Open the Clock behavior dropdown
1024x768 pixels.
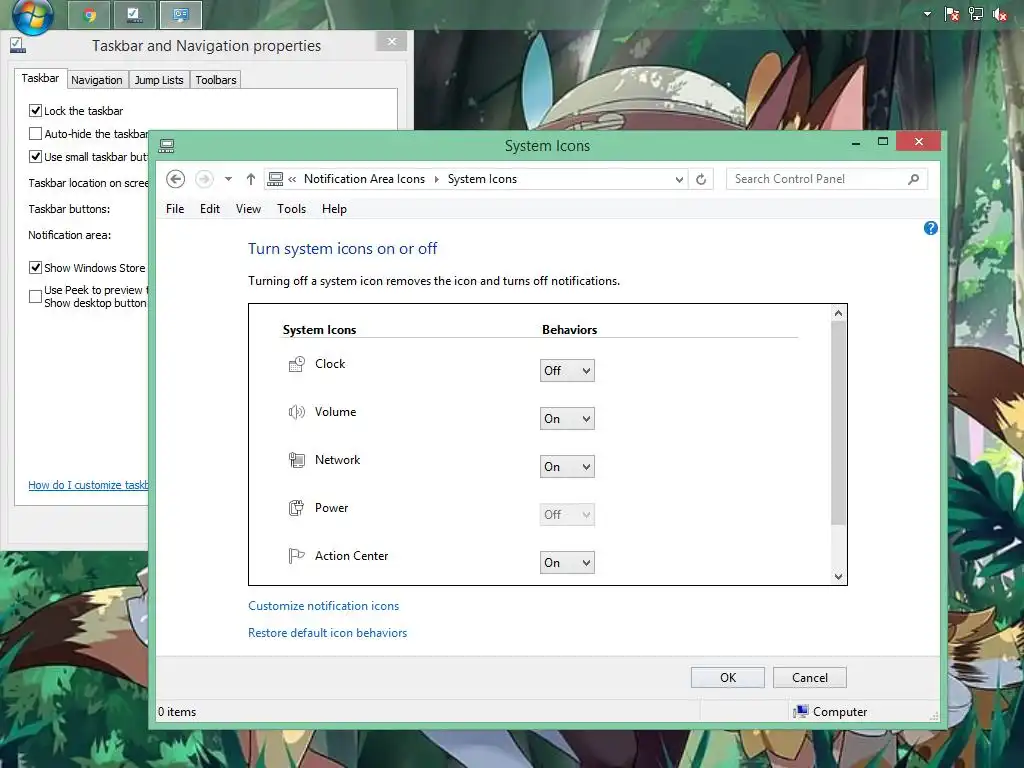pyautogui.click(x=567, y=371)
